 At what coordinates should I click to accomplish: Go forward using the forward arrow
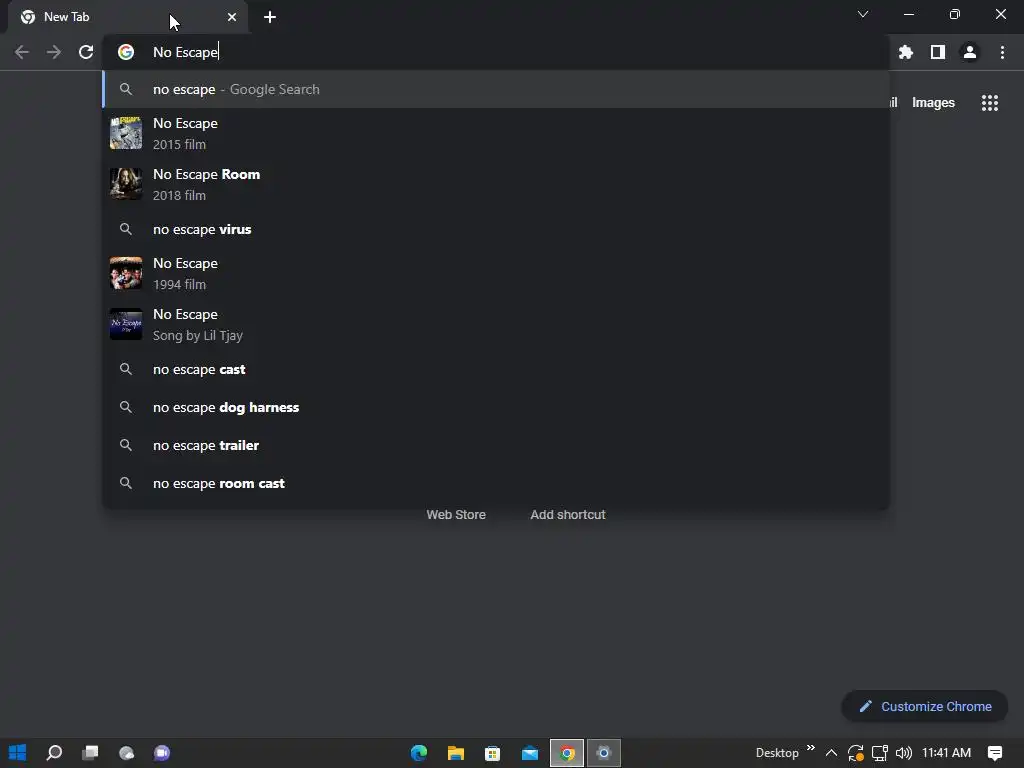click(54, 52)
